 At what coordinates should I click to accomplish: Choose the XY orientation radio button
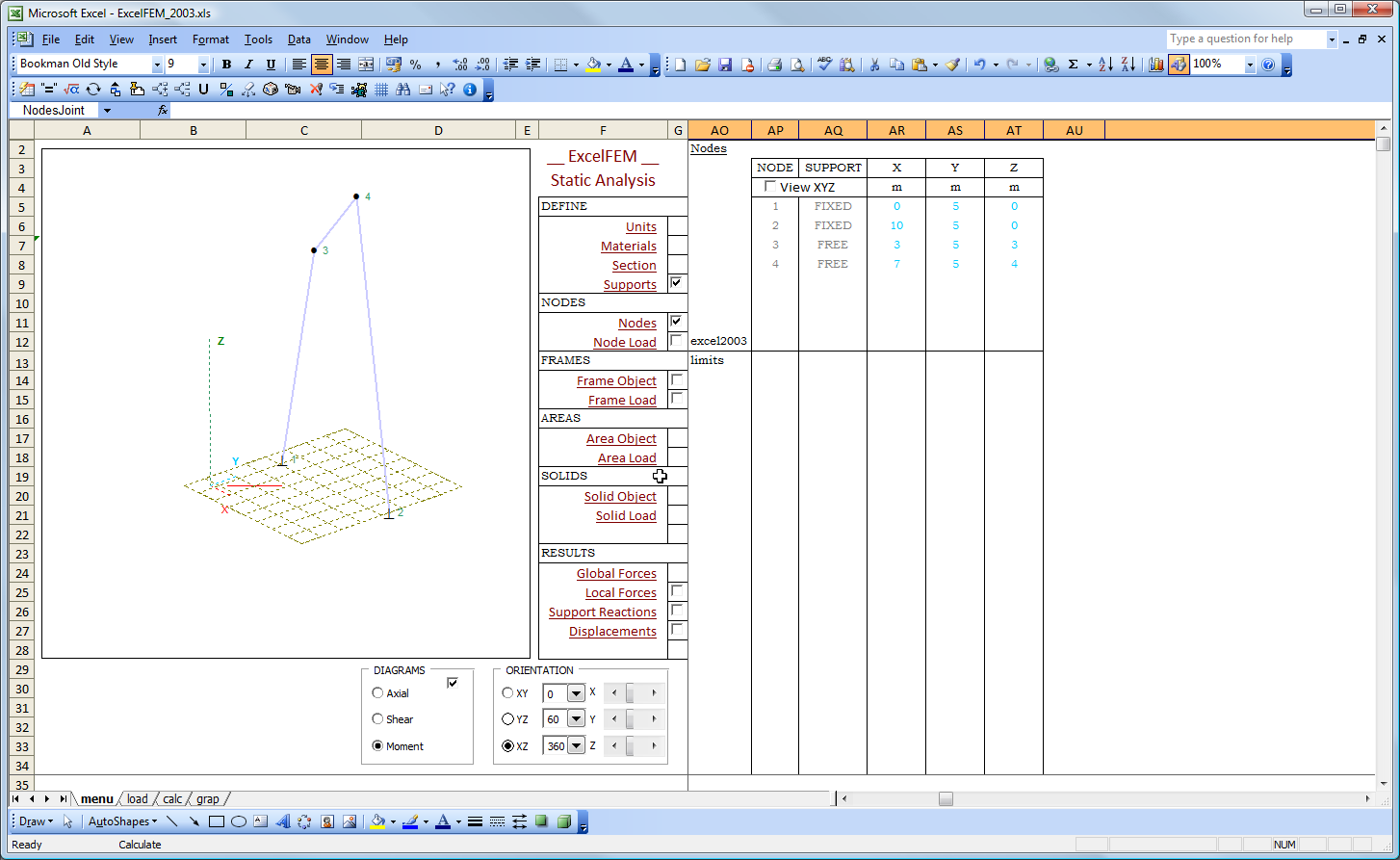(x=508, y=693)
